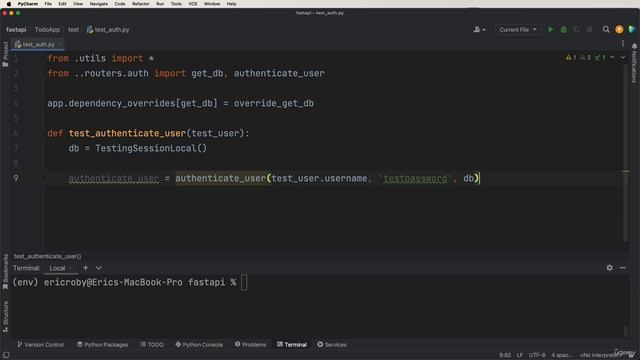Open the TODO tool window

pyautogui.click(x=152, y=344)
